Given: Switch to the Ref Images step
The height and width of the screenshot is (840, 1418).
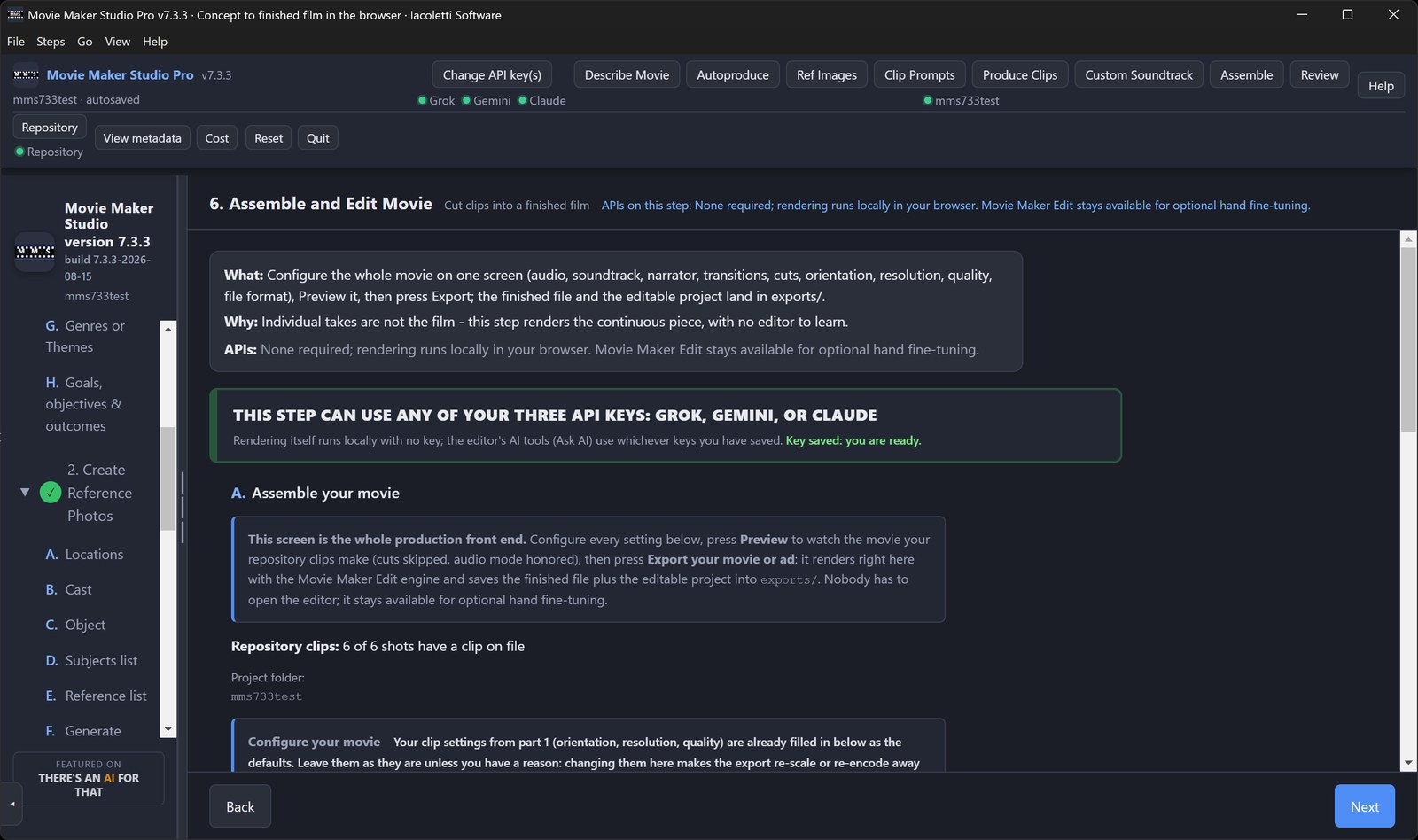Looking at the screenshot, I should (827, 74).
